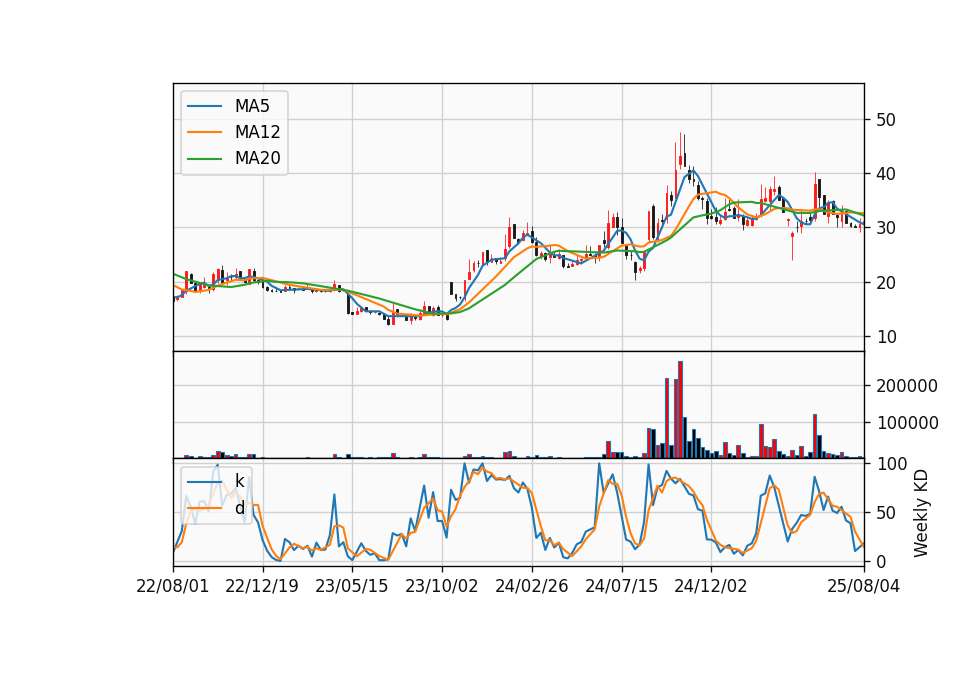Click the d legend label
Screen dimensions: 960x690
pos(239,508)
